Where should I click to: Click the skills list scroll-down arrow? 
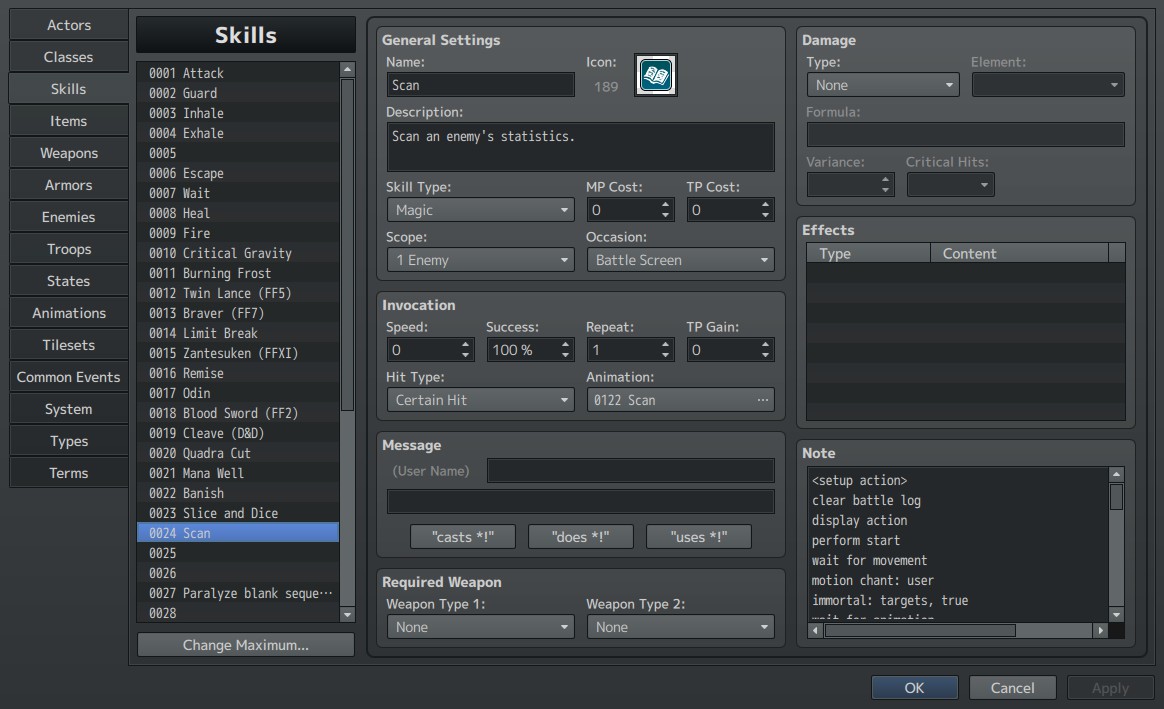pos(347,615)
